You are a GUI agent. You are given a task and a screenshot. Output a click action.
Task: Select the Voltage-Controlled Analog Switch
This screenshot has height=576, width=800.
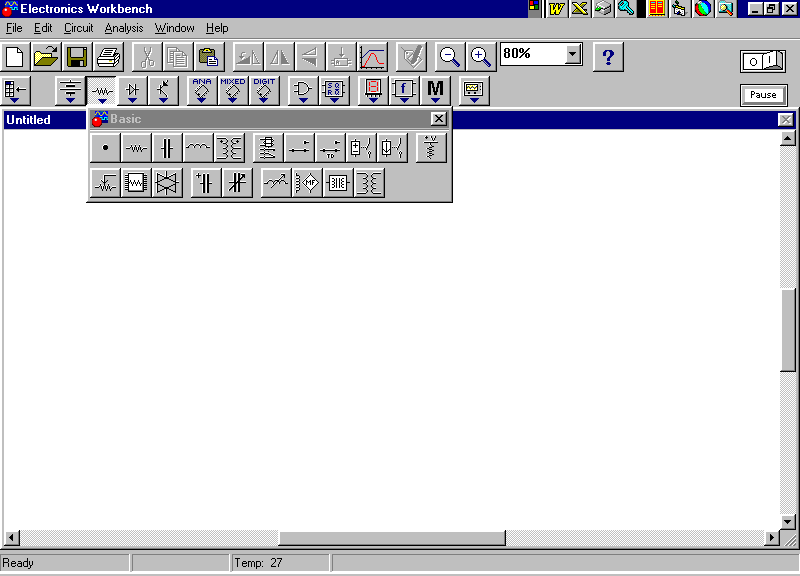pyautogui.click(x=167, y=183)
